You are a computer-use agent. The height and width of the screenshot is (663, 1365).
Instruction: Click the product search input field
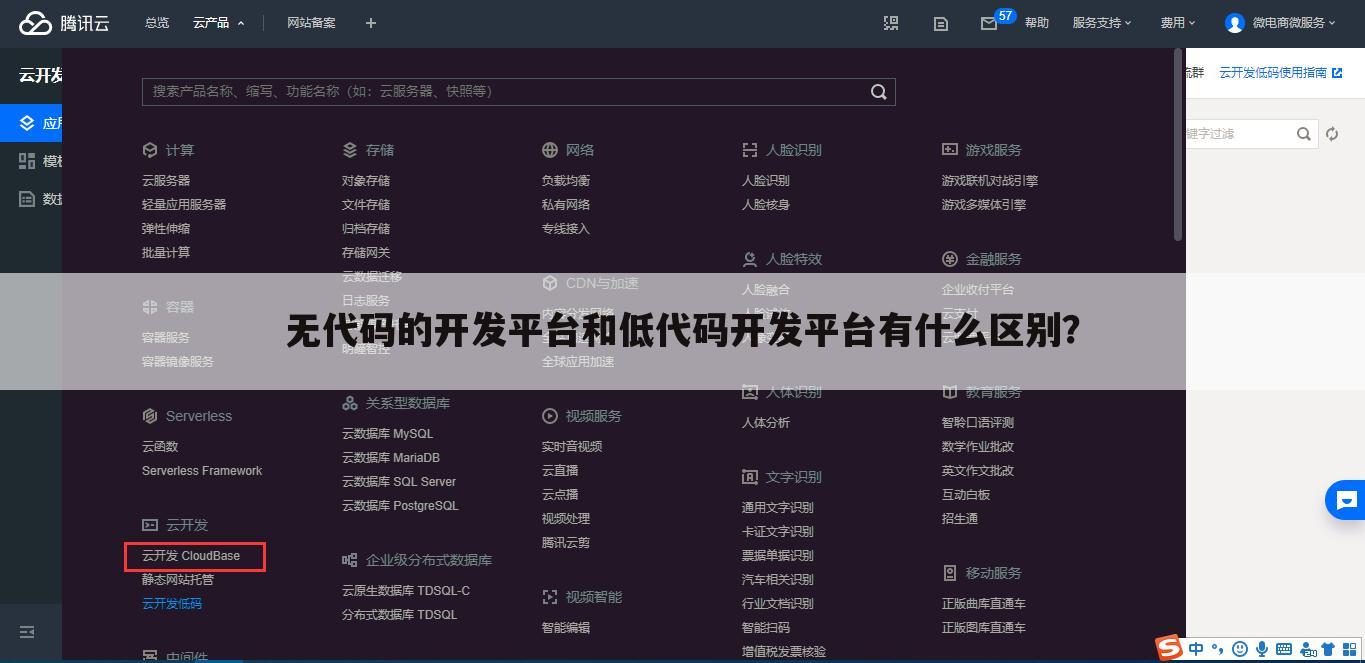(x=500, y=91)
